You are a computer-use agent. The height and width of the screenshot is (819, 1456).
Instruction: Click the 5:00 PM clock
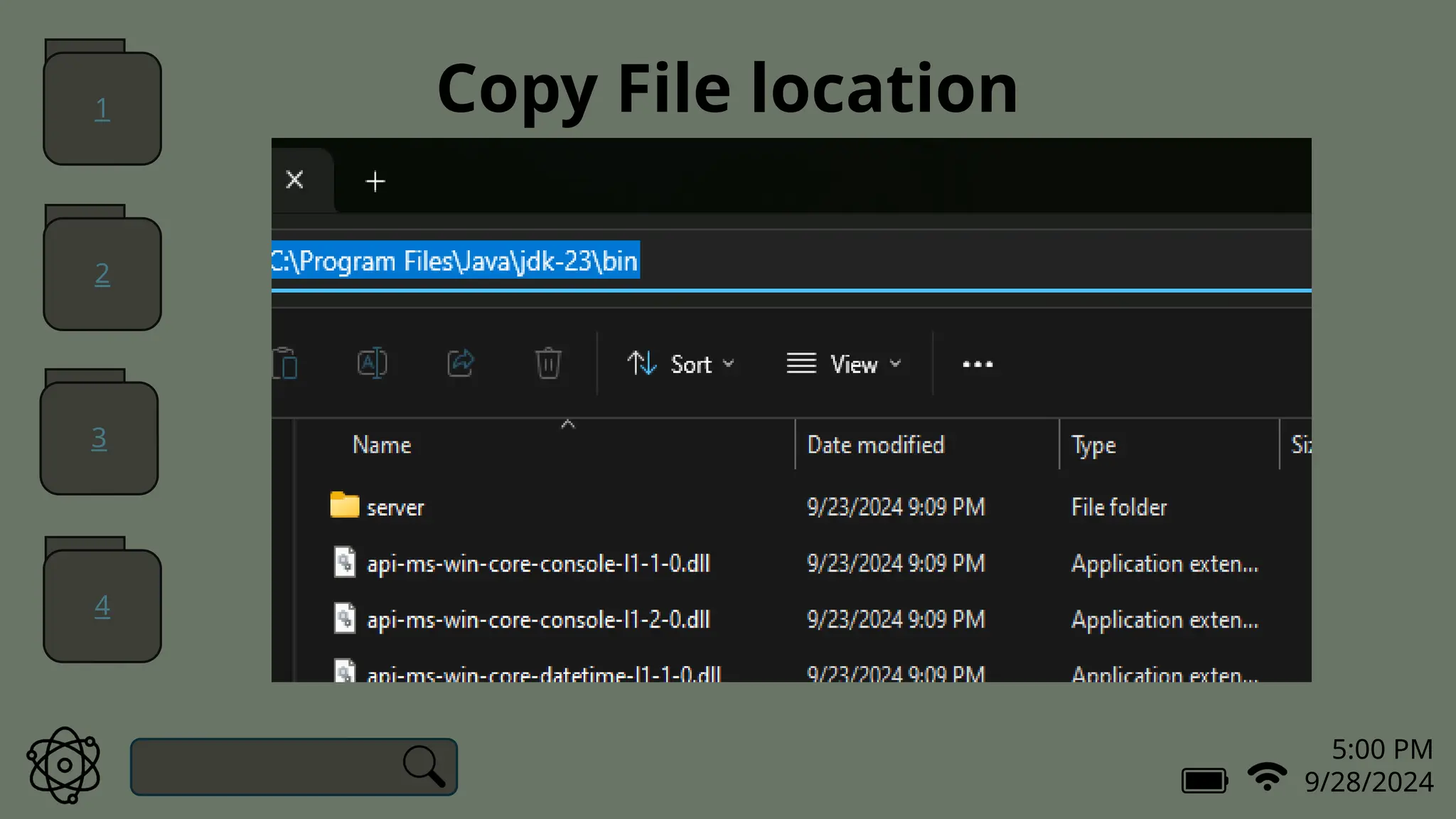(1381, 749)
